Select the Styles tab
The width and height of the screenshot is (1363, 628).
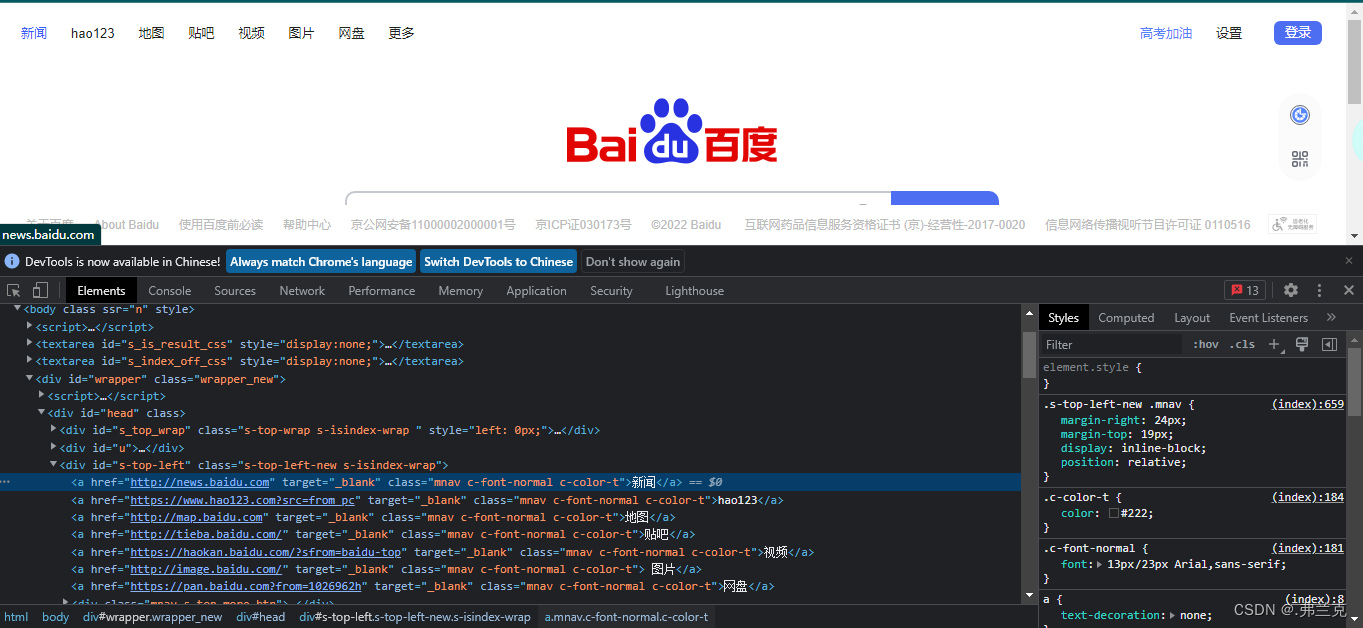pos(1063,317)
